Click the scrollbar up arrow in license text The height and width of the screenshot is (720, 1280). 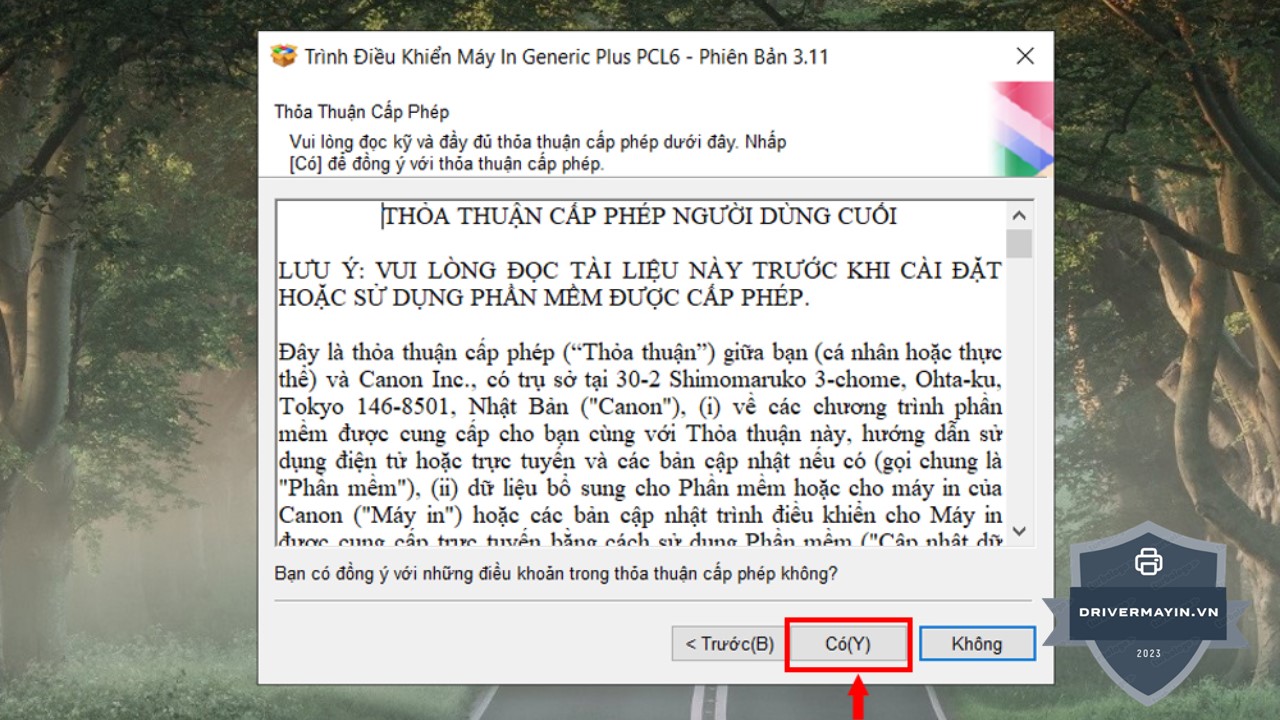(1019, 215)
